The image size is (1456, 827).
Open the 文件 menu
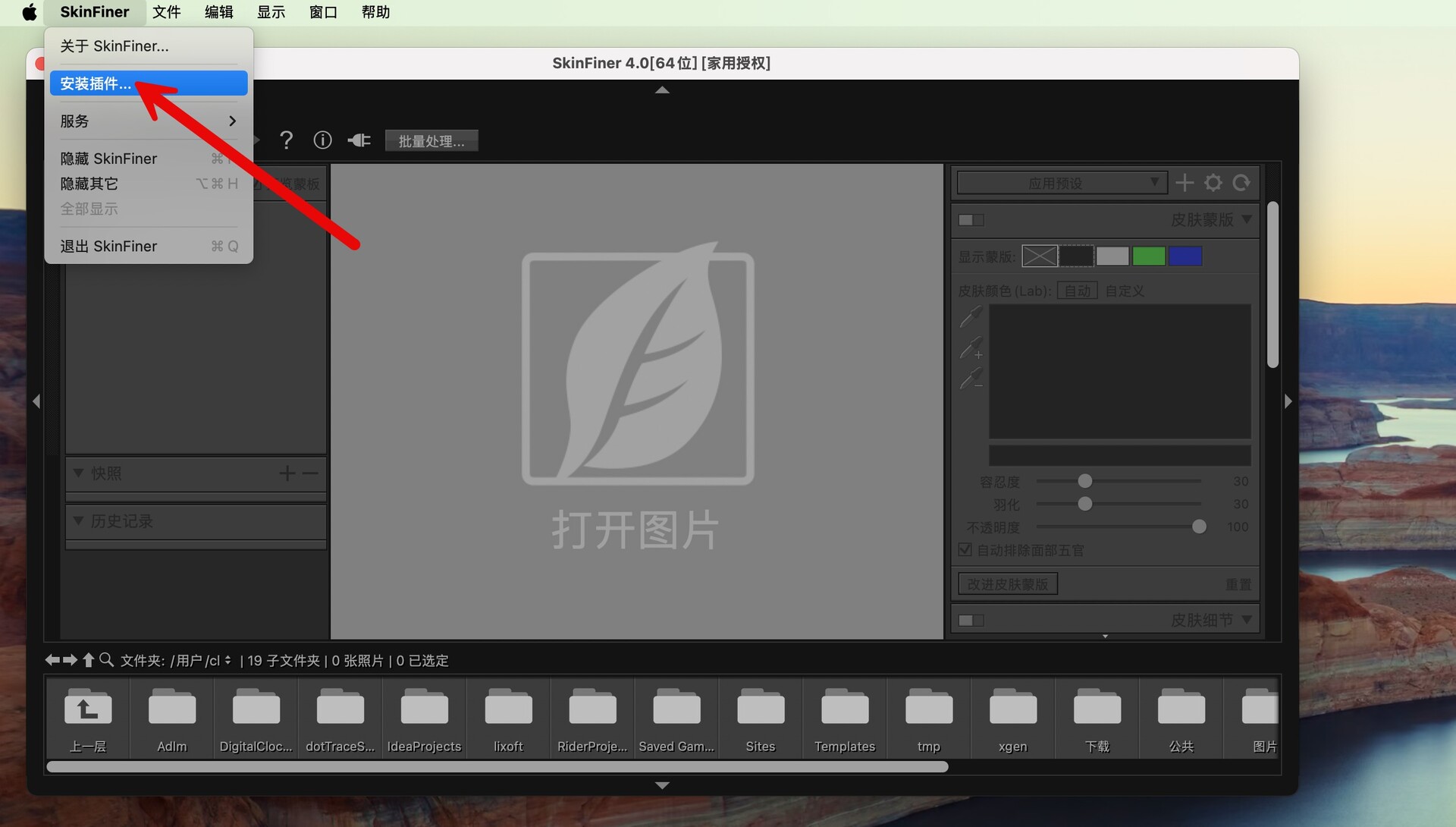166,12
